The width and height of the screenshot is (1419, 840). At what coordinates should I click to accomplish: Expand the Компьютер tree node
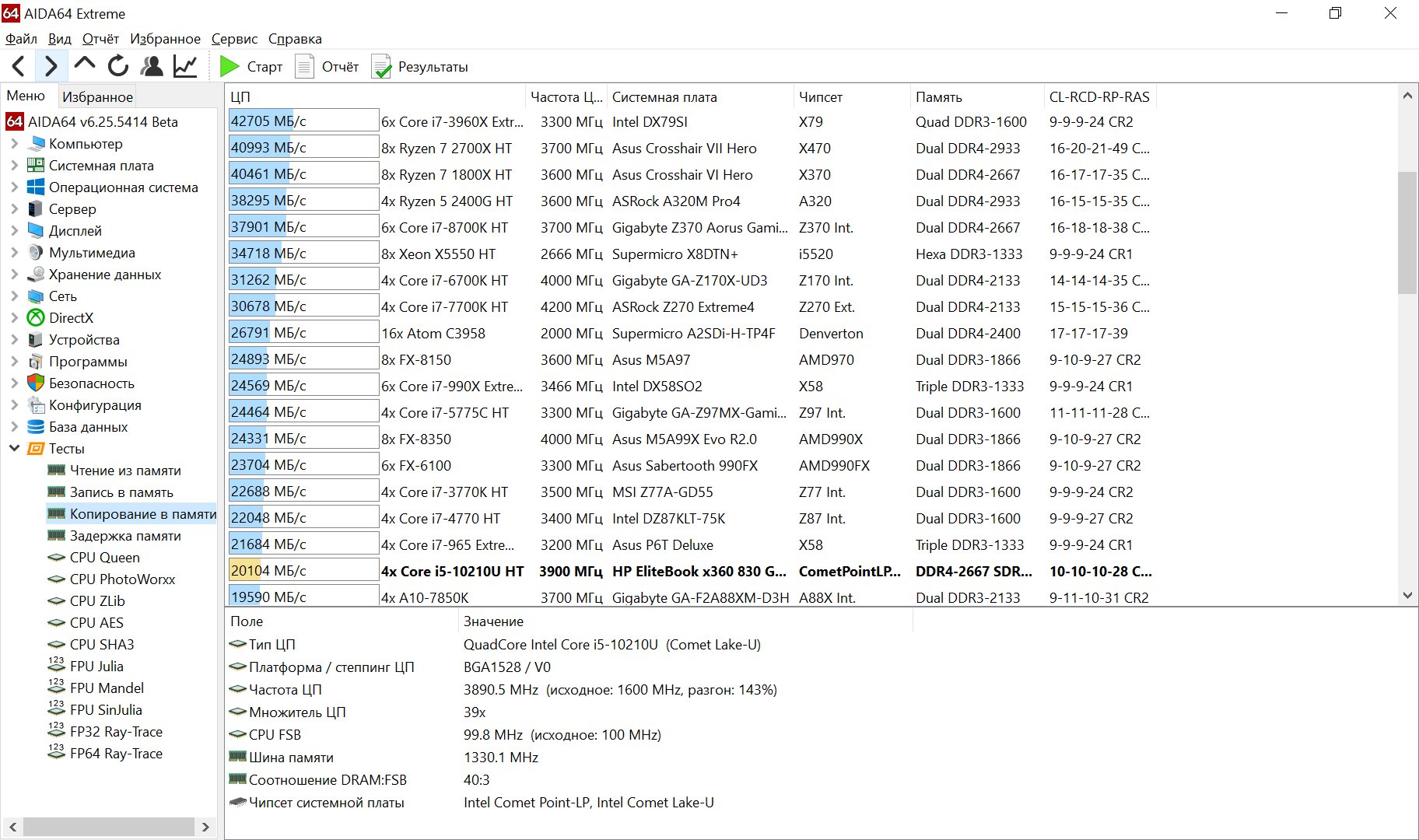(x=14, y=144)
